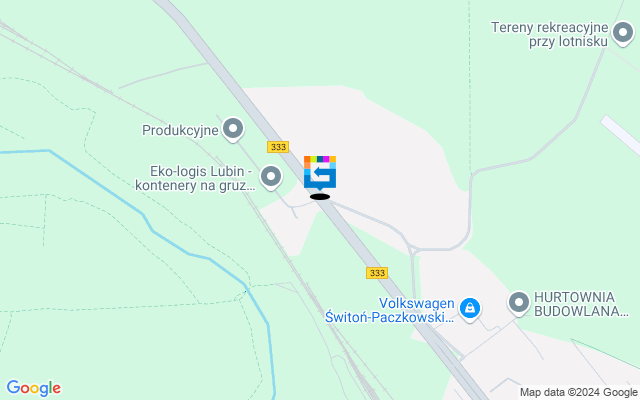Click the black oval under the marker

320,197
